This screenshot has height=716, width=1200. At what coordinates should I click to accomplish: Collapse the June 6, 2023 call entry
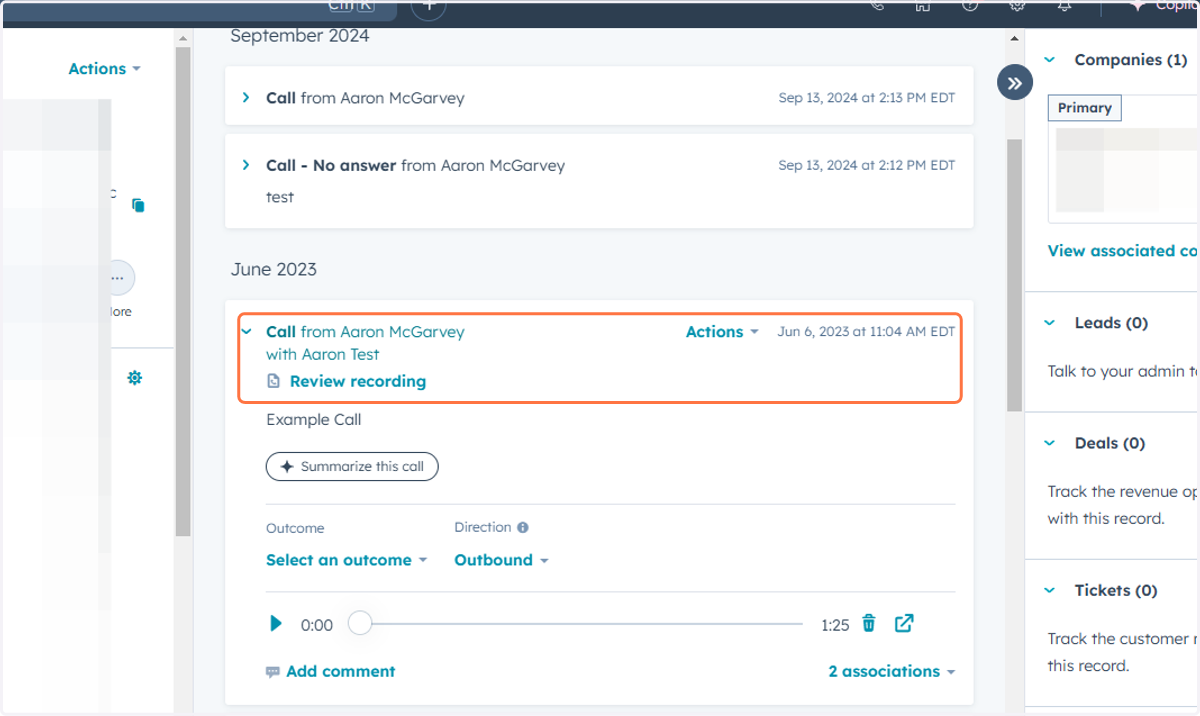(246, 332)
